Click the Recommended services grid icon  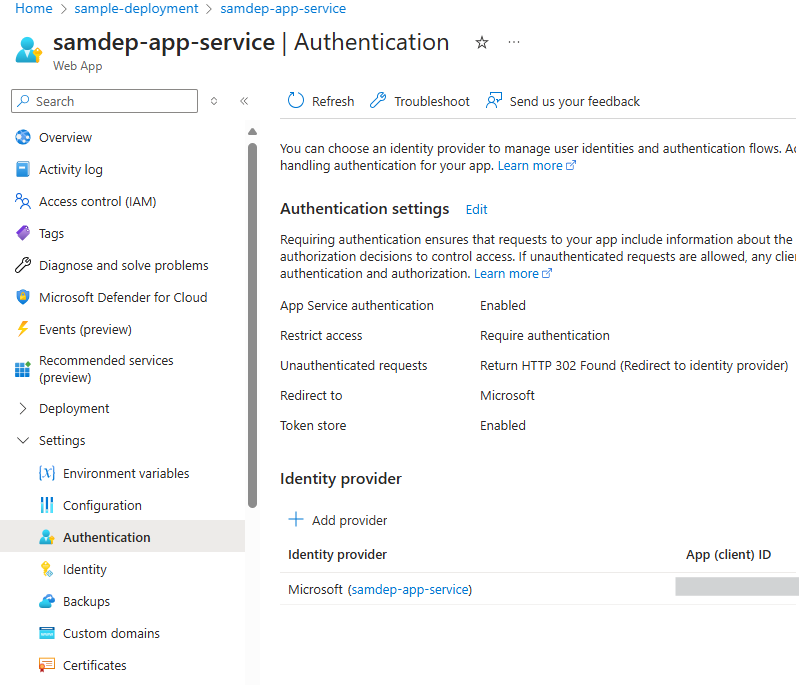[x=23, y=369]
